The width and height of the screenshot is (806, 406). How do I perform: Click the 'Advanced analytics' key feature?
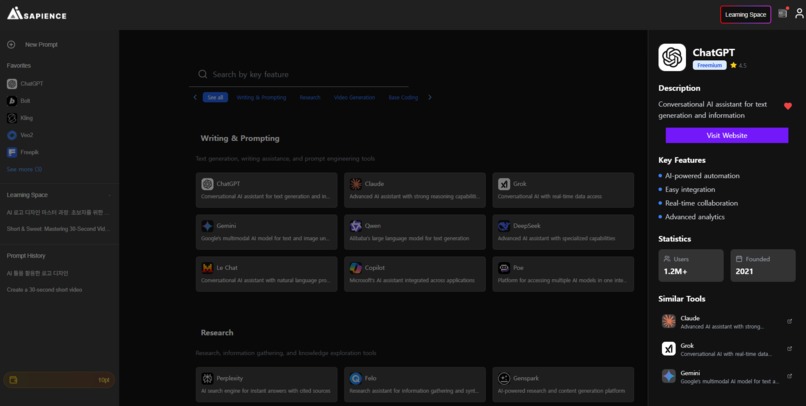coord(695,217)
